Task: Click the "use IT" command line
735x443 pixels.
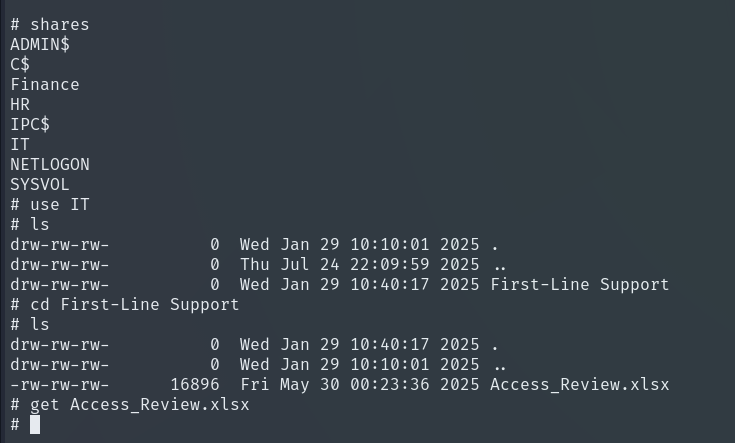Action: pos(59,204)
